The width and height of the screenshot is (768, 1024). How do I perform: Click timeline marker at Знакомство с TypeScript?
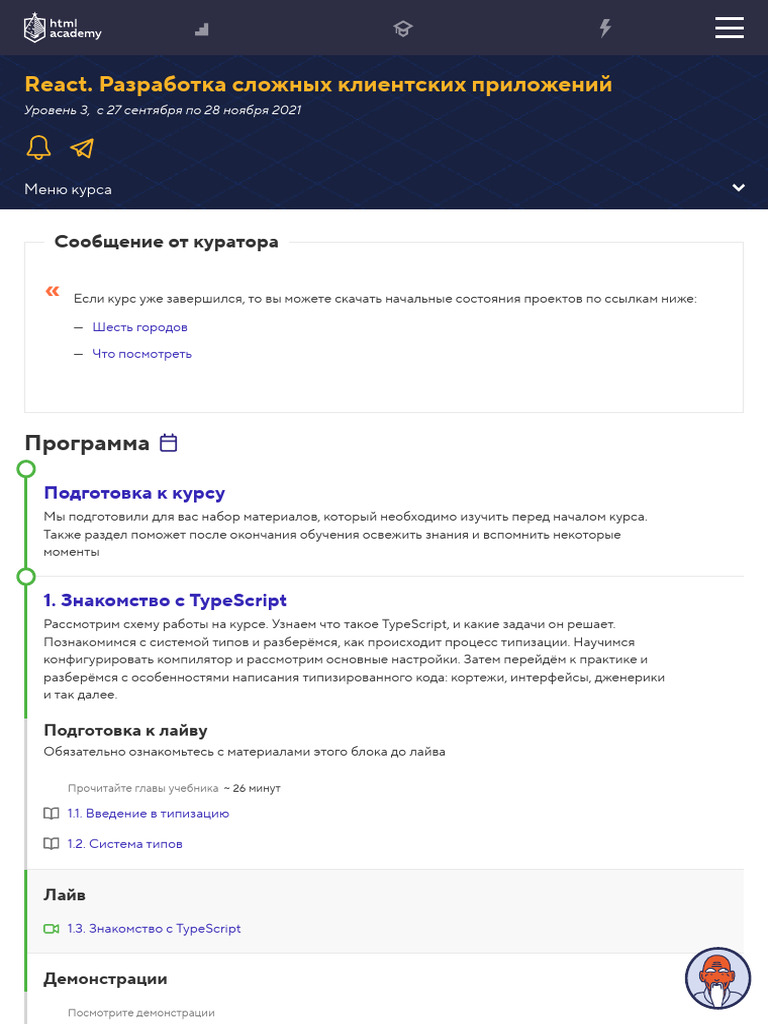click(26, 577)
